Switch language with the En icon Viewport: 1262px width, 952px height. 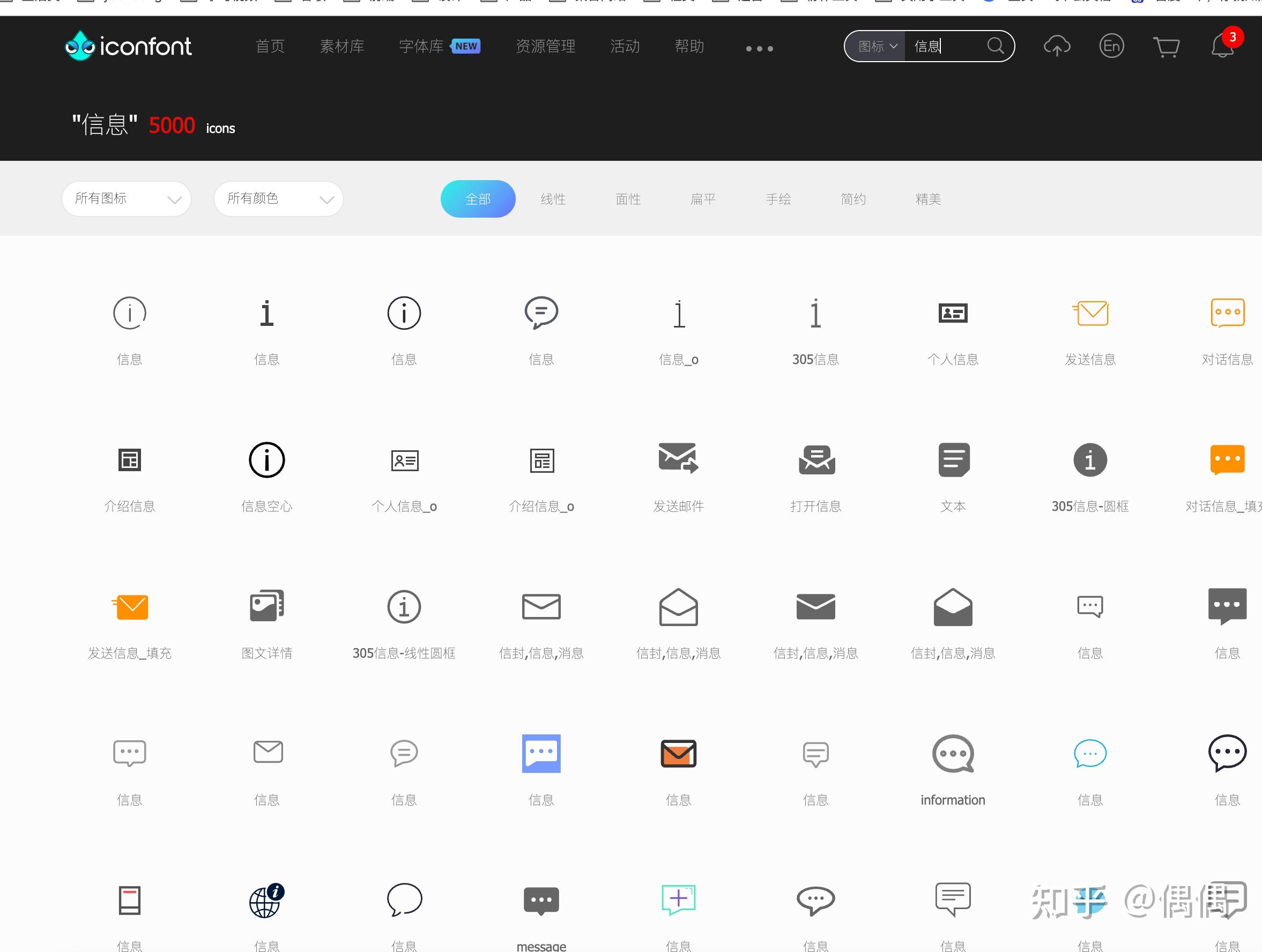point(1111,46)
